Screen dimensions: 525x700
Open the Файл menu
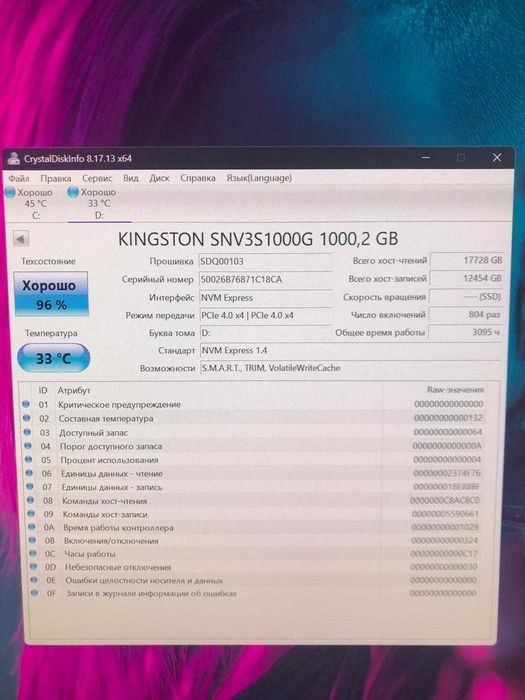[19, 179]
